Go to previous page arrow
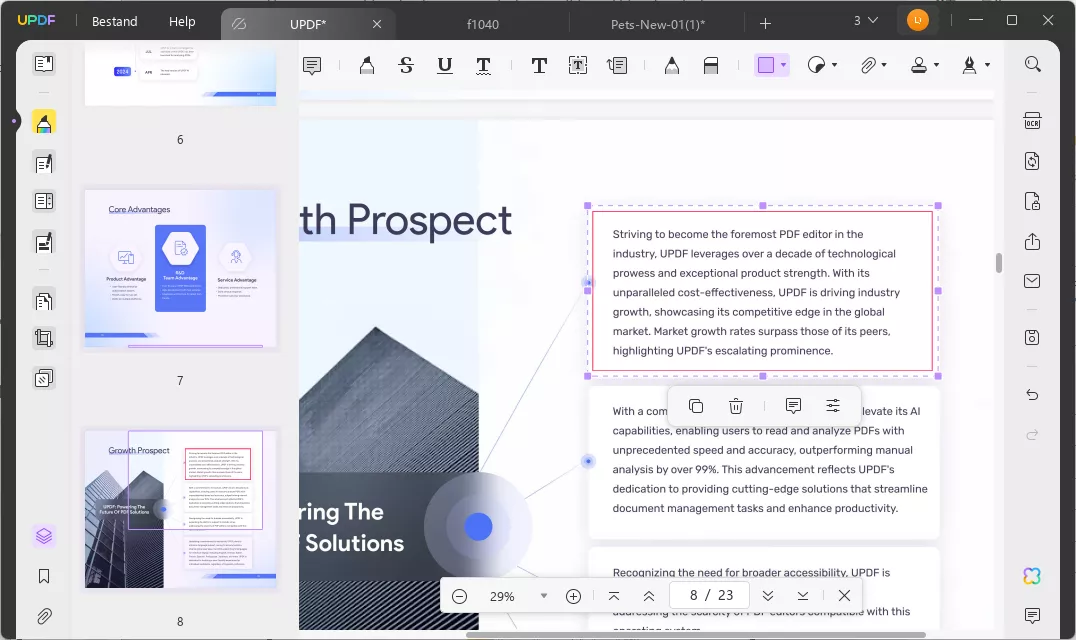Image resolution: width=1076 pixels, height=640 pixels. click(x=648, y=596)
